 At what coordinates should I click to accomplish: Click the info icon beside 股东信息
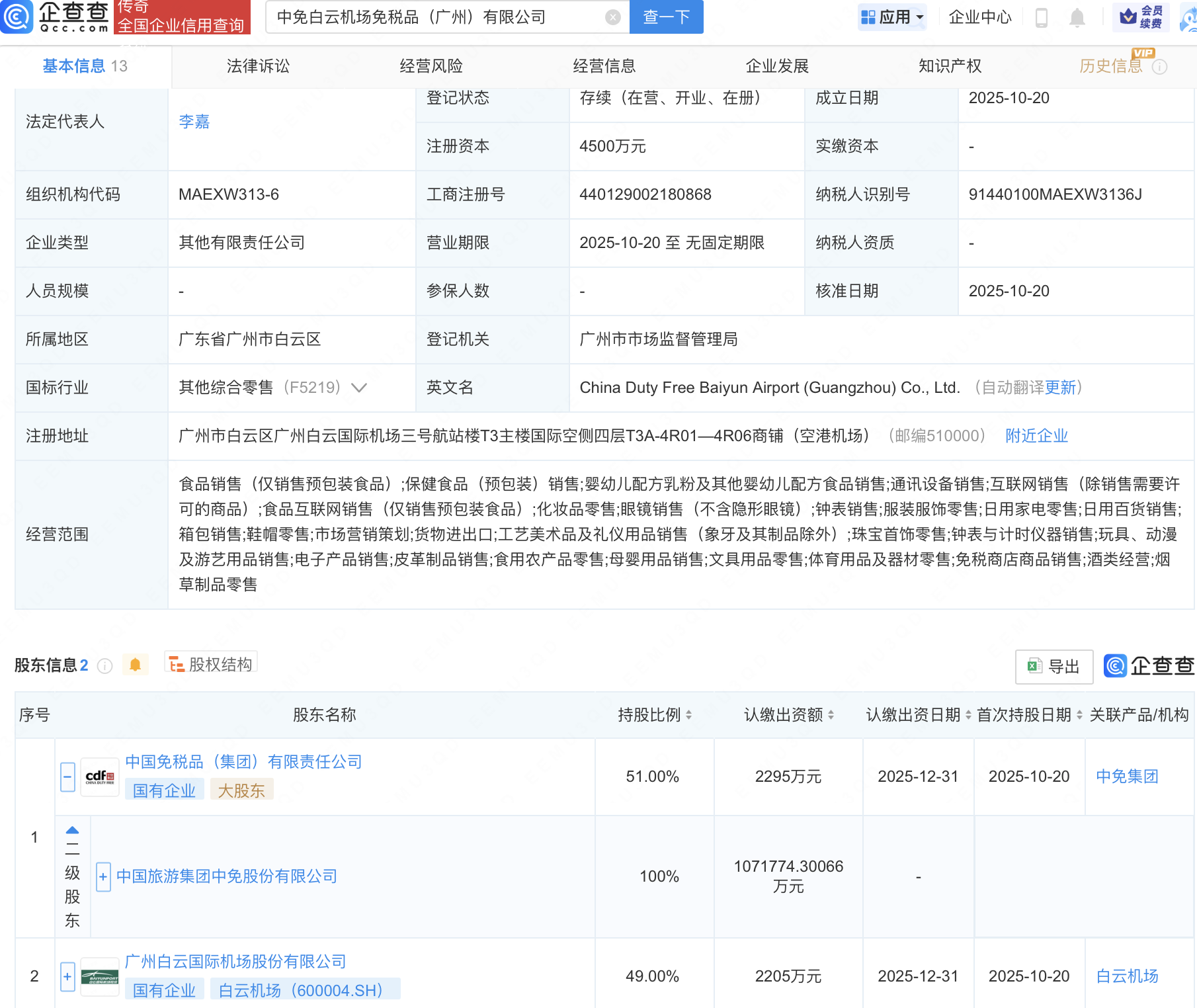pos(104,666)
